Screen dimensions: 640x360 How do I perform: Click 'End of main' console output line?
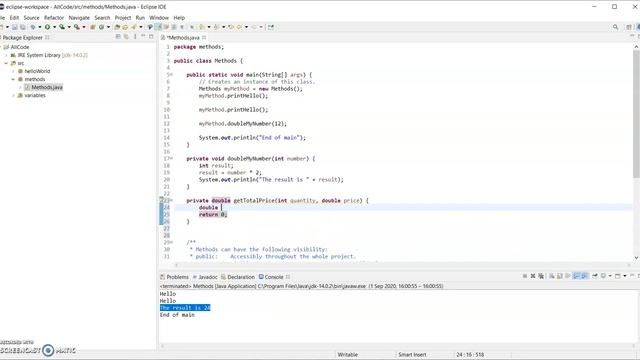pyautogui.click(x=177, y=315)
